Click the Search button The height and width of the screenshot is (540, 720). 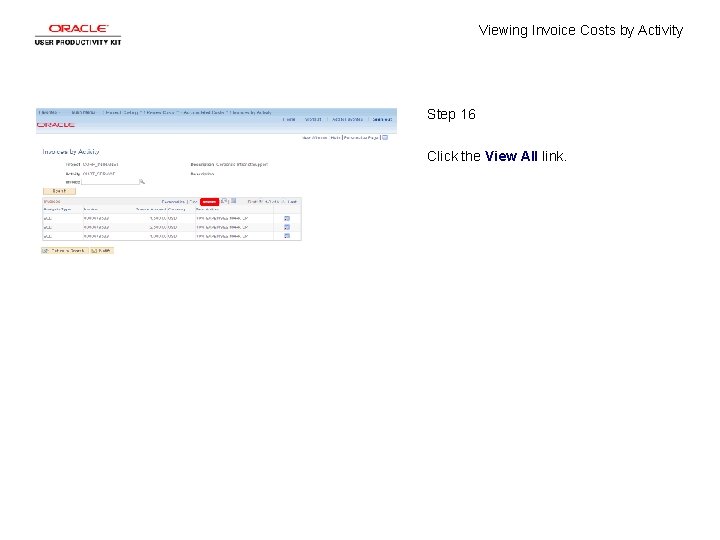pos(59,191)
